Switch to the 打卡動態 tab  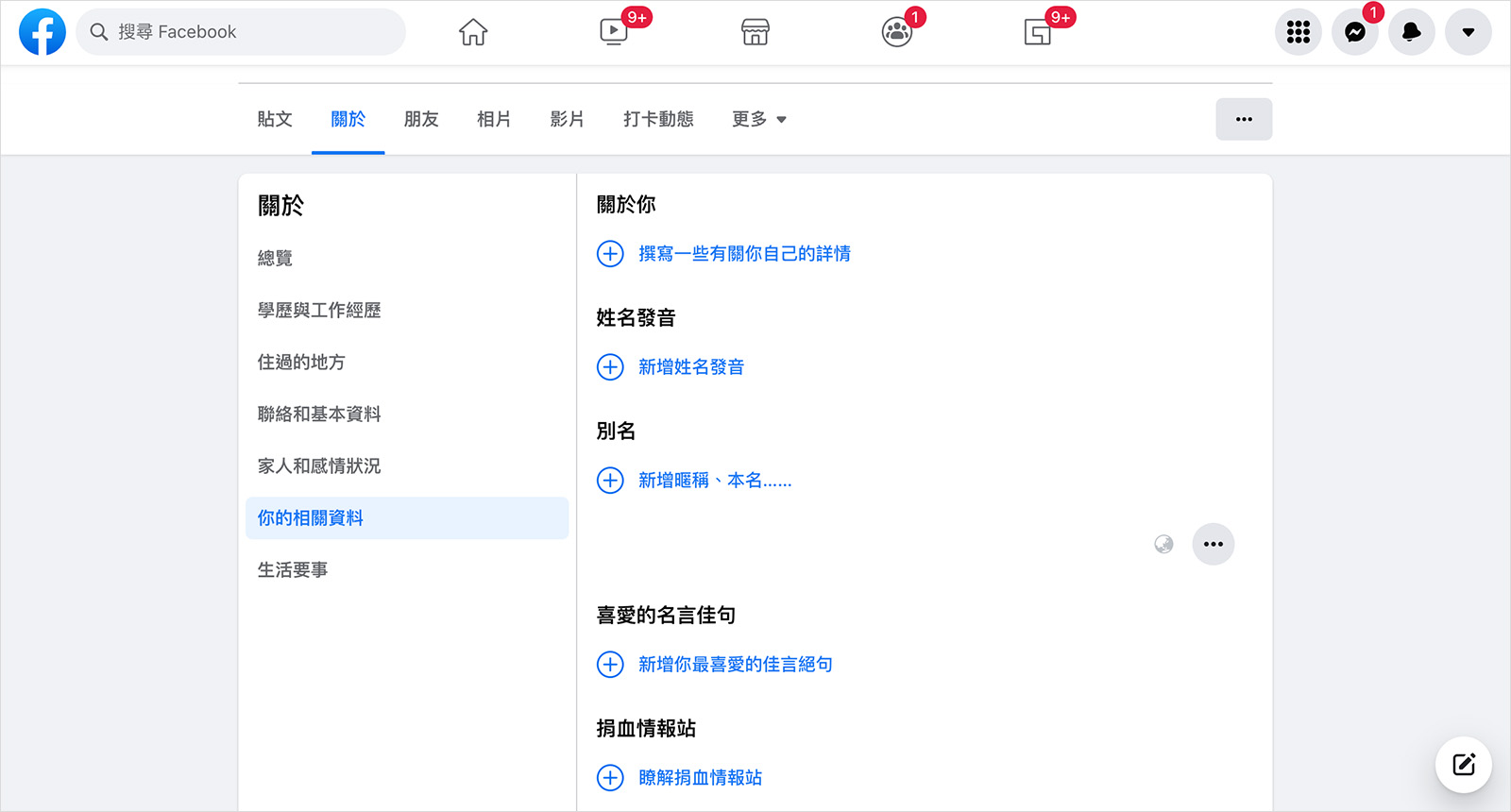658,119
